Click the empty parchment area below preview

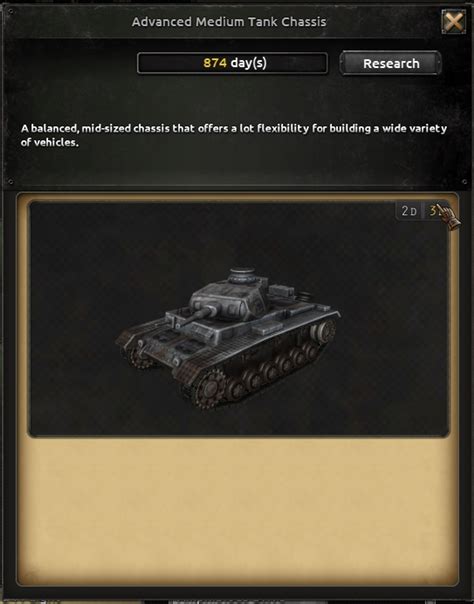[237, 510]
